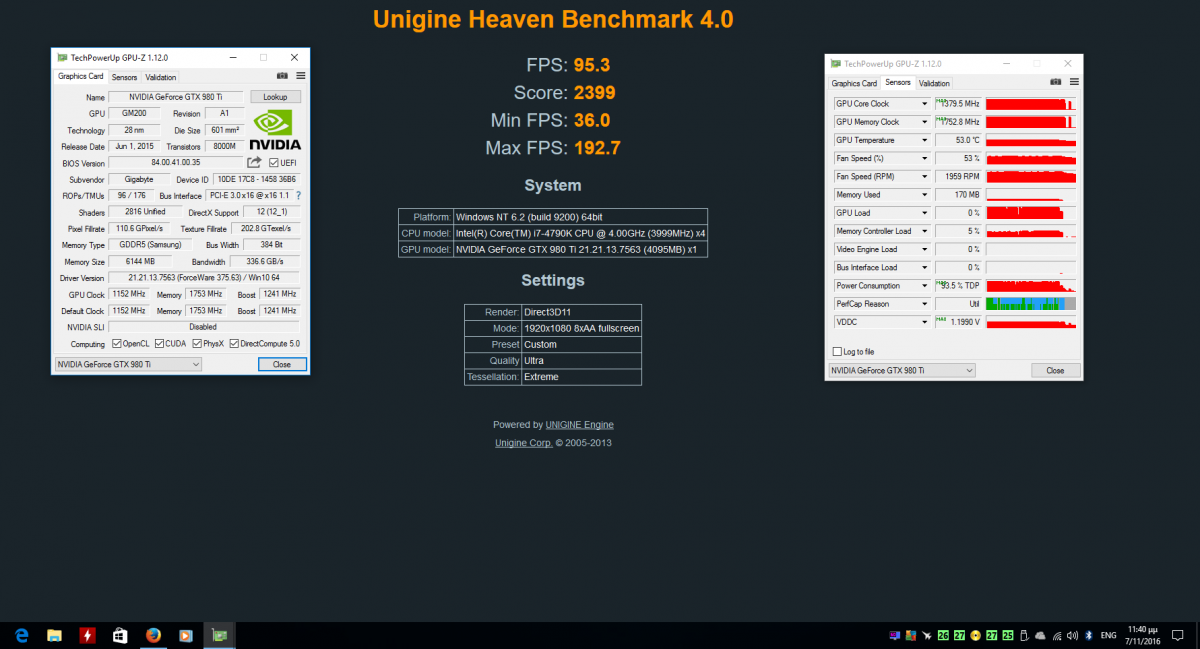Click the GPU Core Clock red graph
1200x649 pixels.
click(x=1031, y=104)
